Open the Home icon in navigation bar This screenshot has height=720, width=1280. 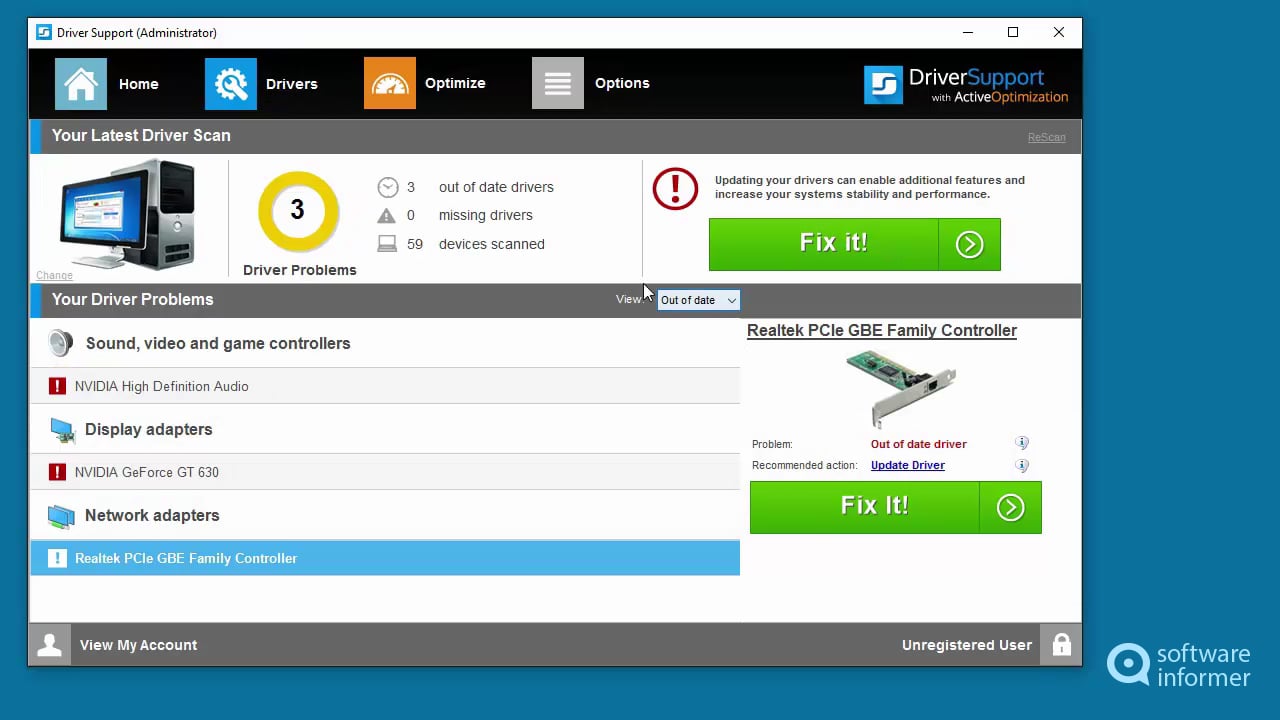(81, 83)
